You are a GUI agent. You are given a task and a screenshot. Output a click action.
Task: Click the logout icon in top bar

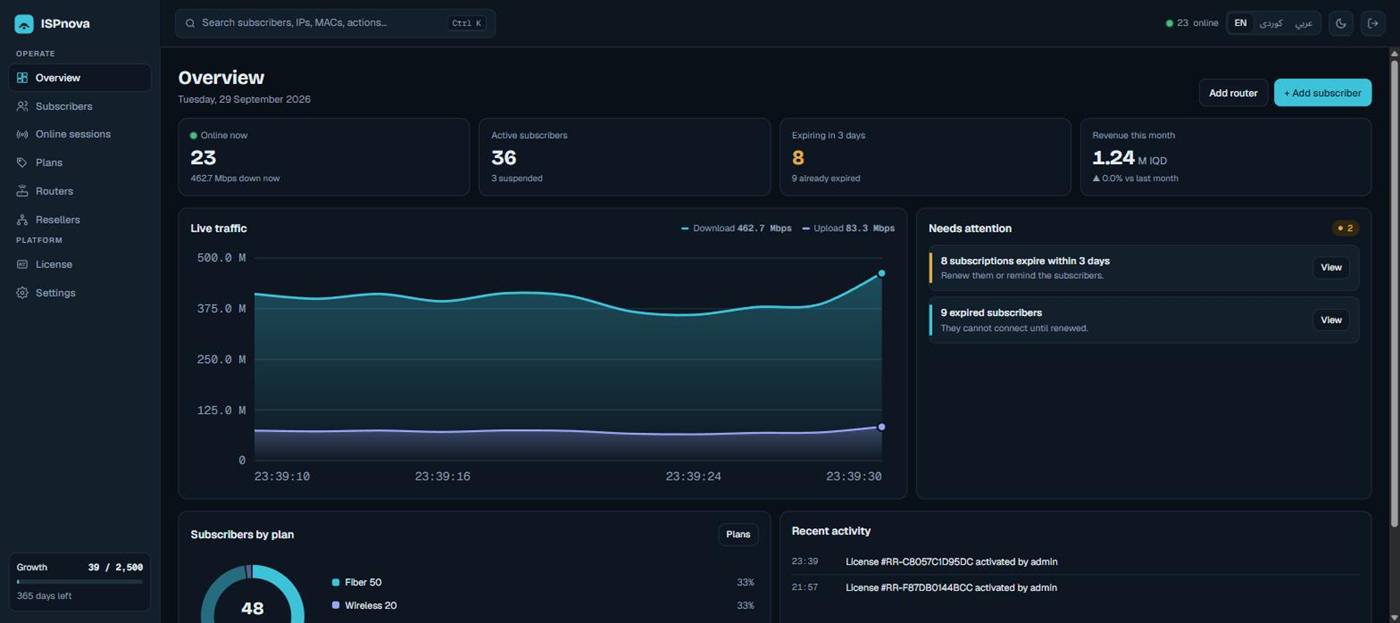click(1373, 23)
